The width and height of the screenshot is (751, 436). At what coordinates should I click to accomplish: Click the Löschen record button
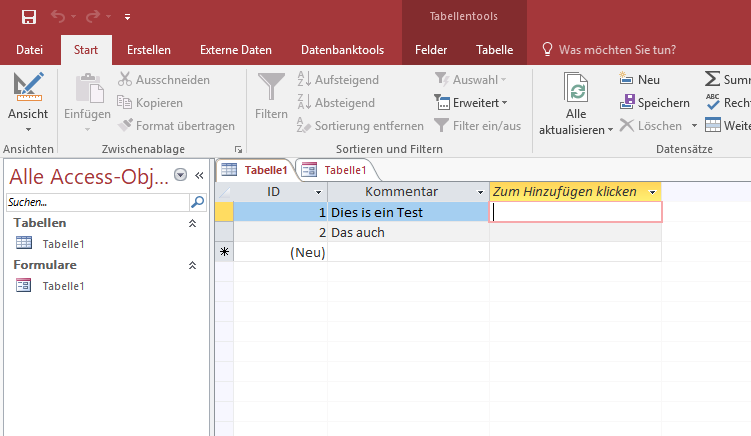650,126
